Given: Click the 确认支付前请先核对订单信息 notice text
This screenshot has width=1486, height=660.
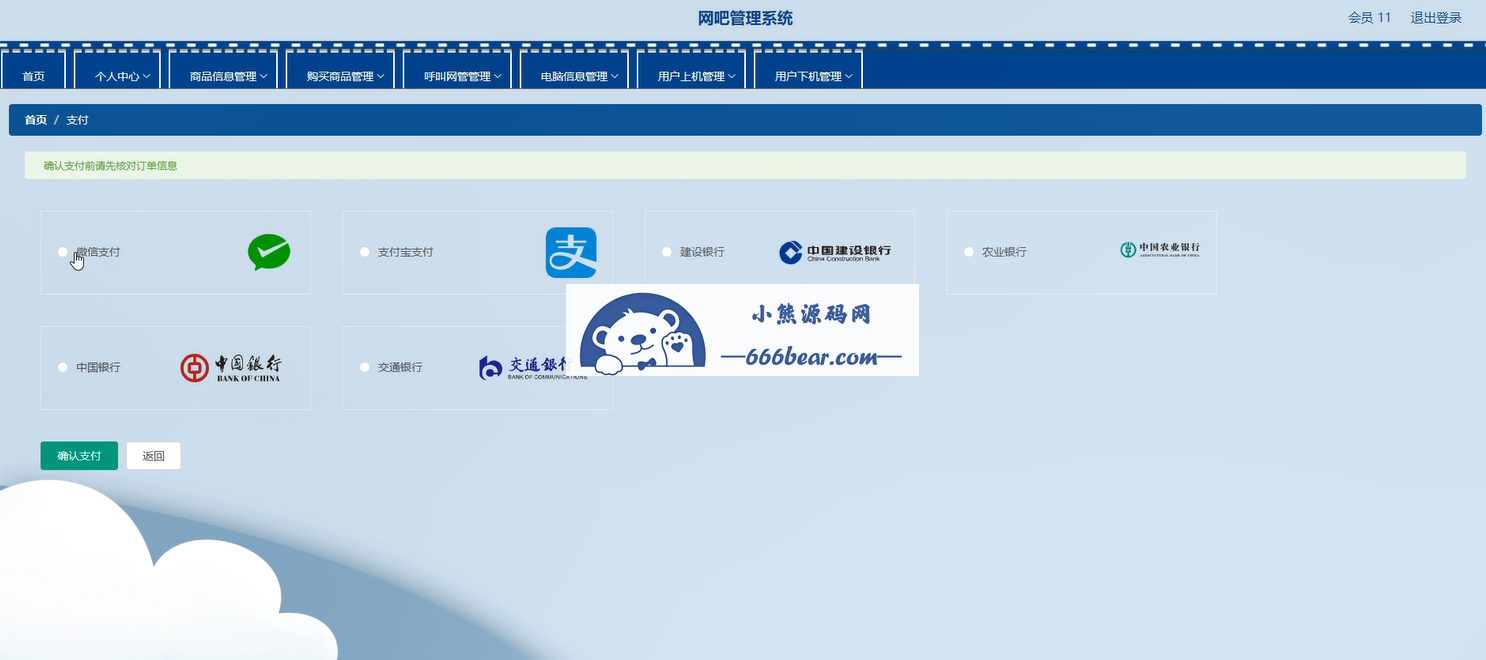Looking at the screenshot, I should point(111,166).
